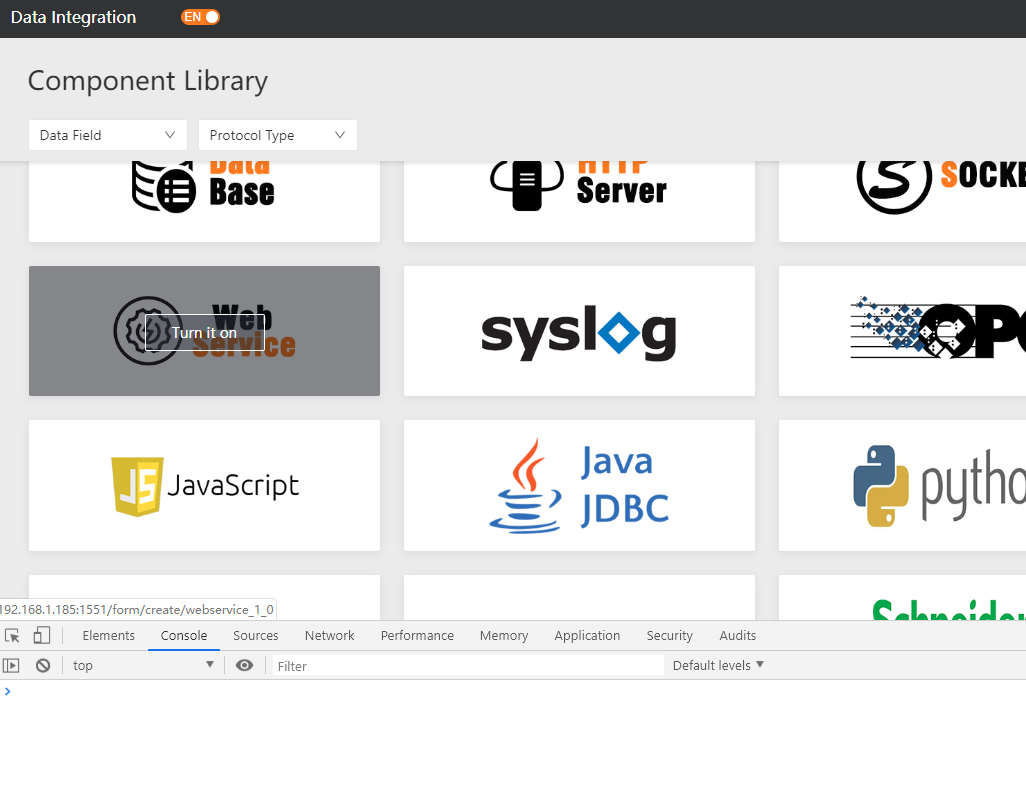Toggle the DevTools device toolbar icon
Screen dimensions: 1026x810
[42, 635]
